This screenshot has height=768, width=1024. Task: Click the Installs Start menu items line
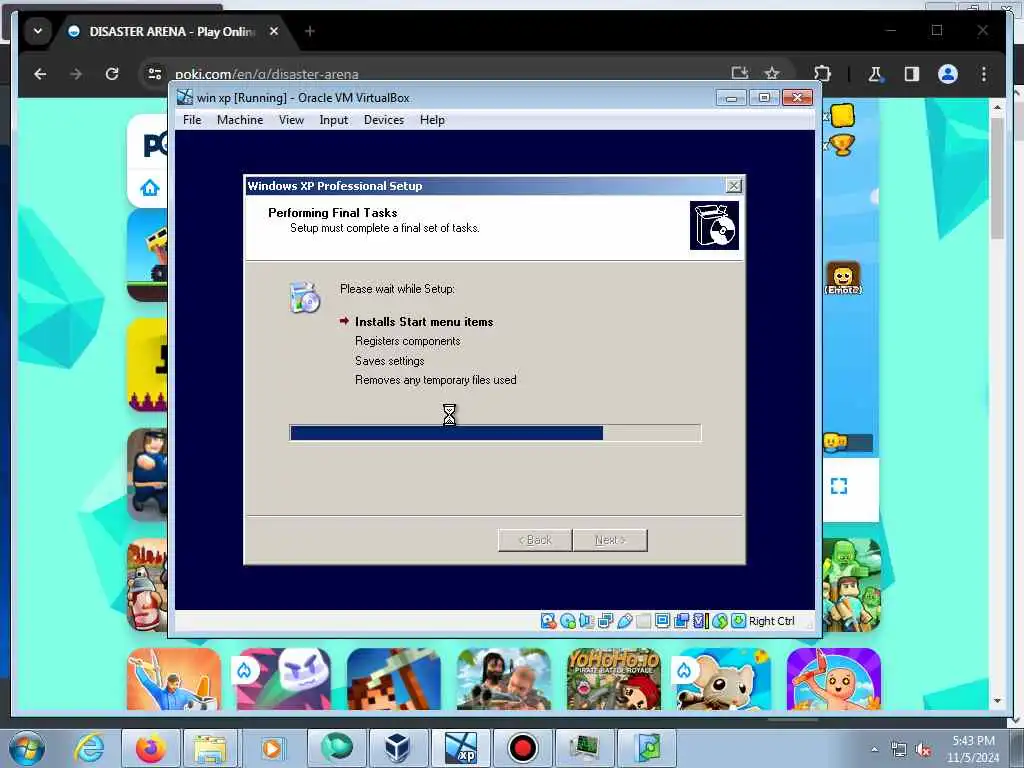[424, 322]
